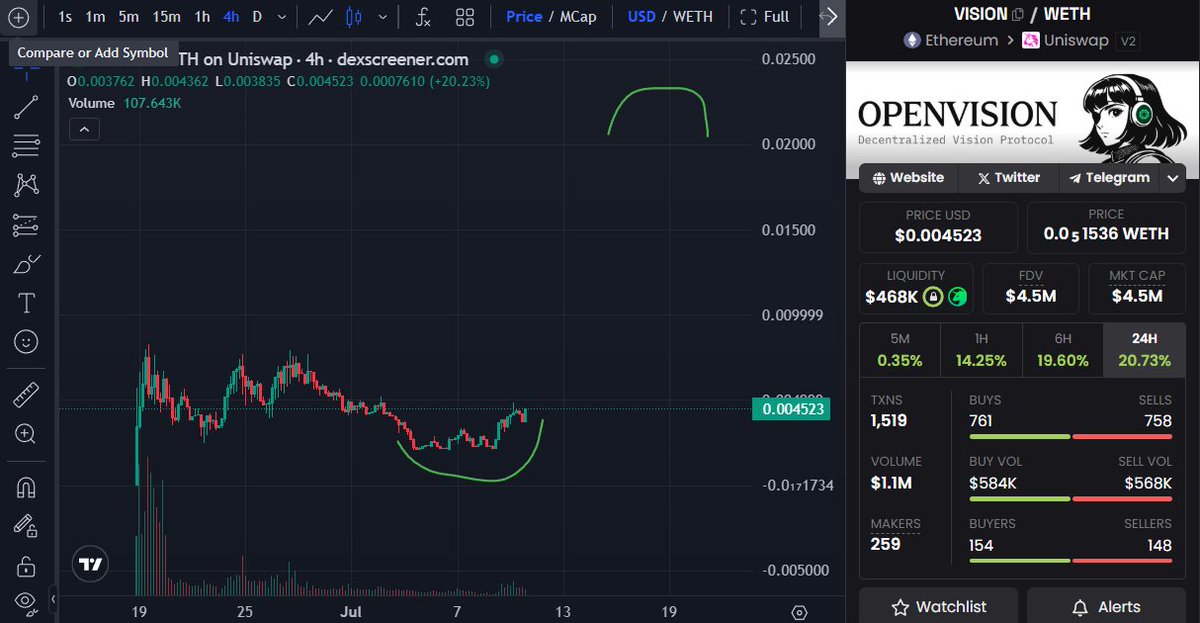The height and width of the screenshot is (623, 1200).
Task: Toggle hide all drawings eye icon
Action: tap(26, 601)
